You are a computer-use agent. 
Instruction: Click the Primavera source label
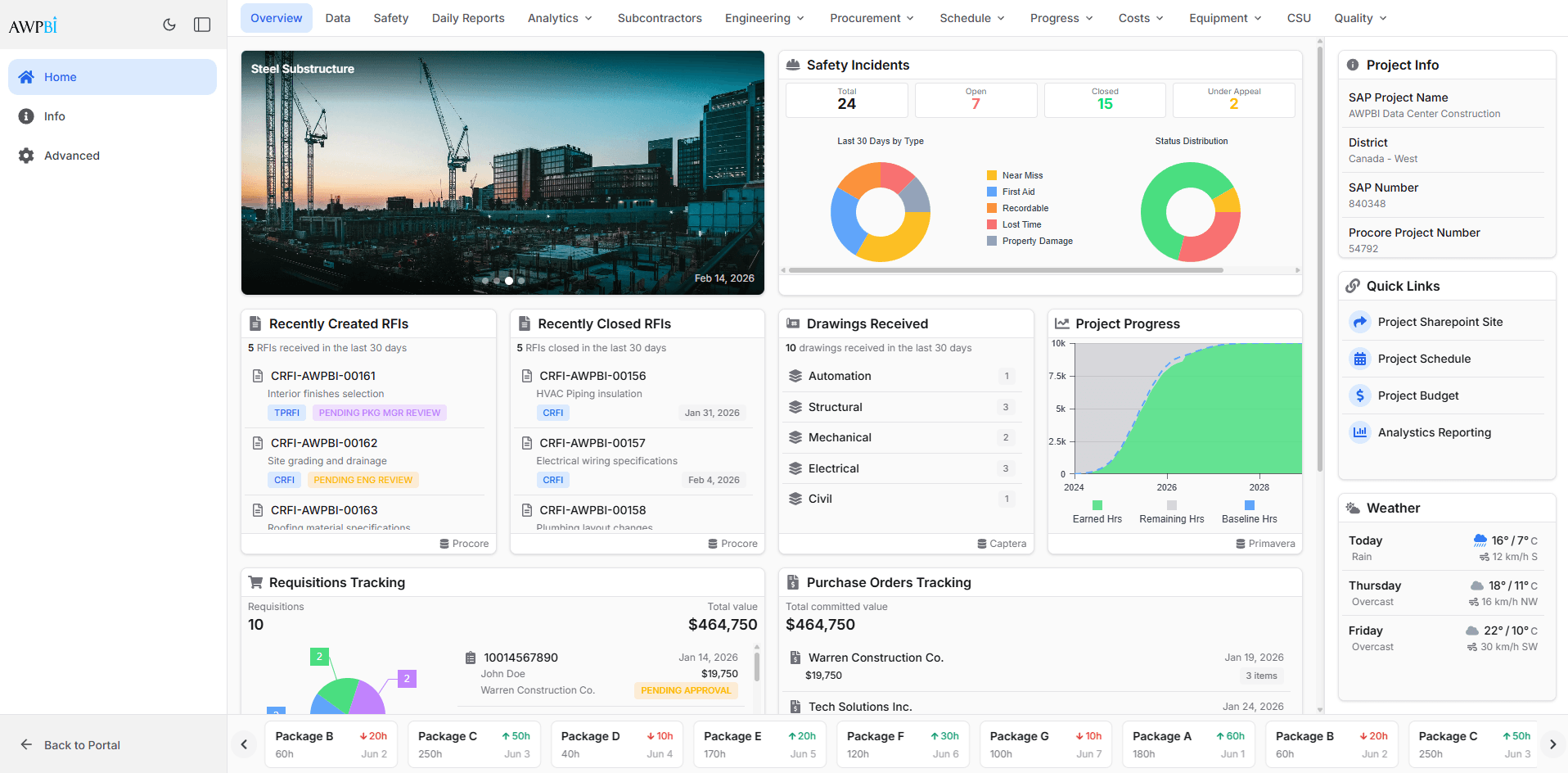[1265, 544]
